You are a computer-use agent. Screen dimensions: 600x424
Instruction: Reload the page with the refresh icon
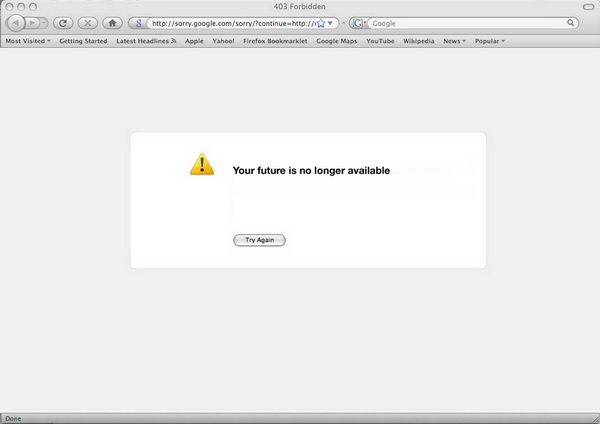click(63, 23)
